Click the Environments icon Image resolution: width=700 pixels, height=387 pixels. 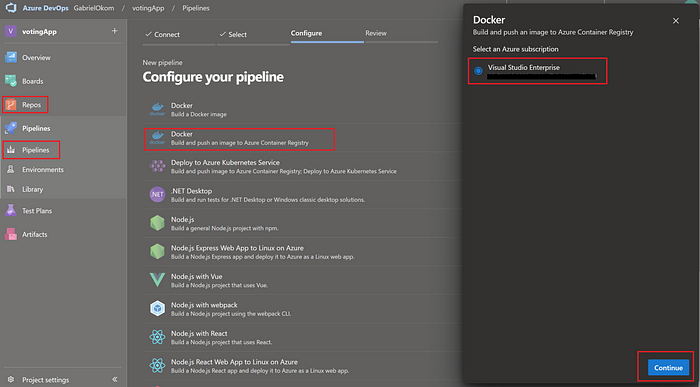click(11, 169)
